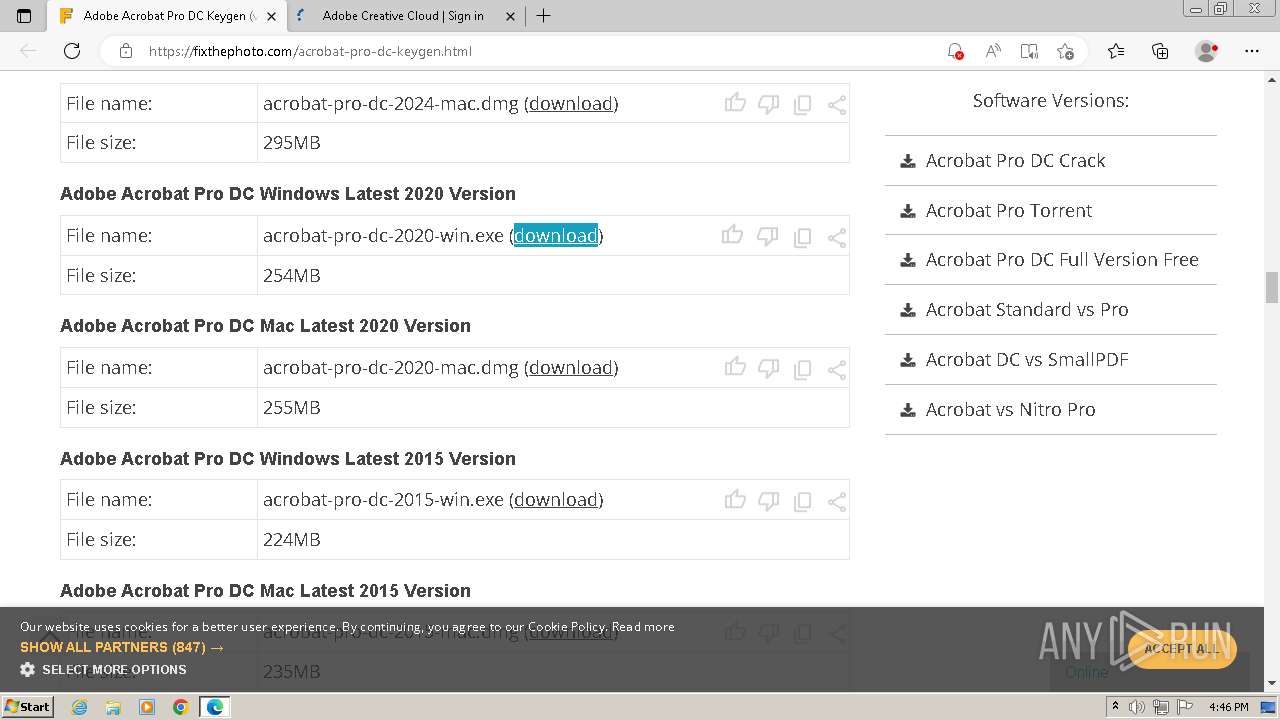Click the page vertical scrollbar thumb

1272,287
